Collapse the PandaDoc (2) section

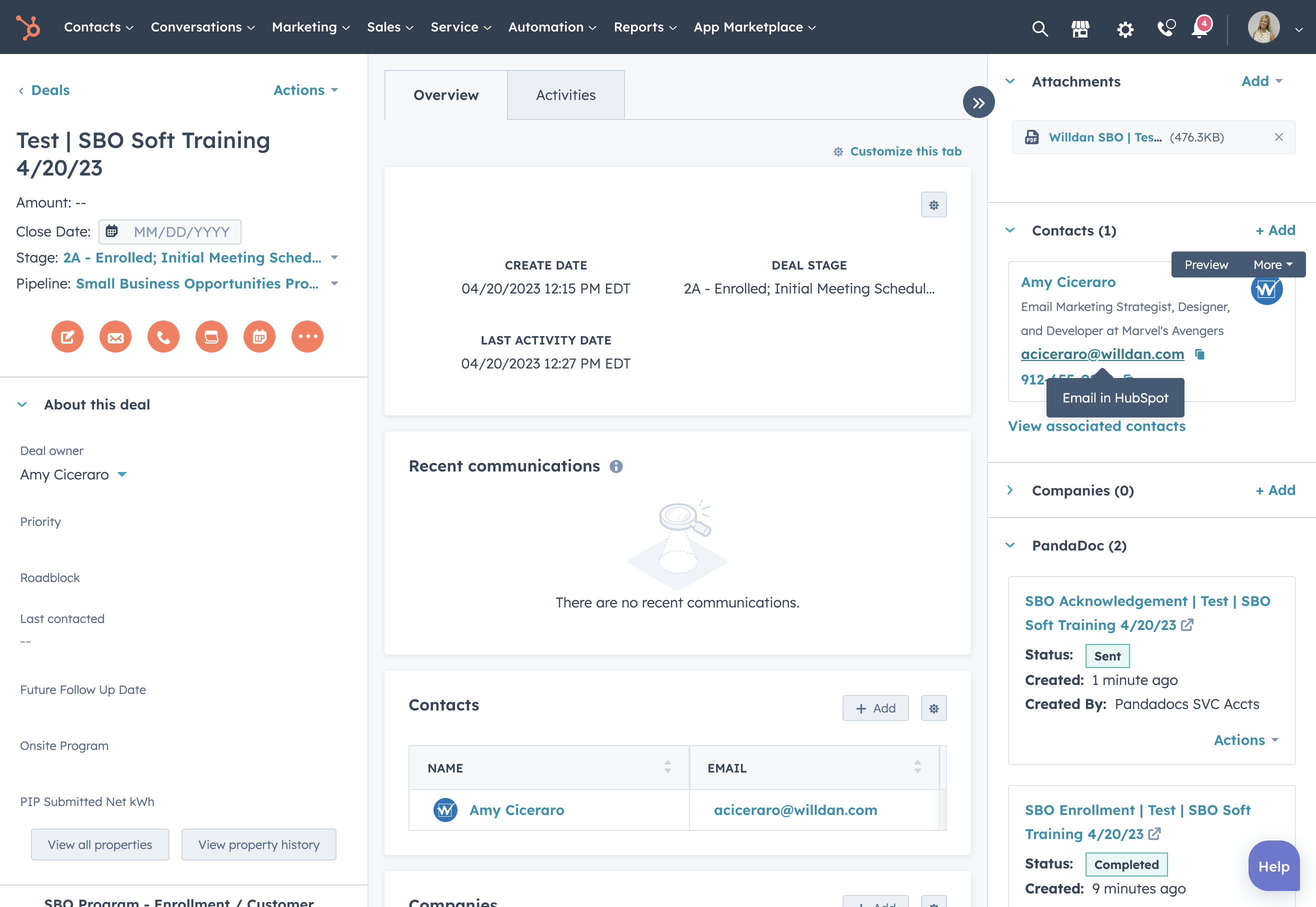[x=1009, y=545]
